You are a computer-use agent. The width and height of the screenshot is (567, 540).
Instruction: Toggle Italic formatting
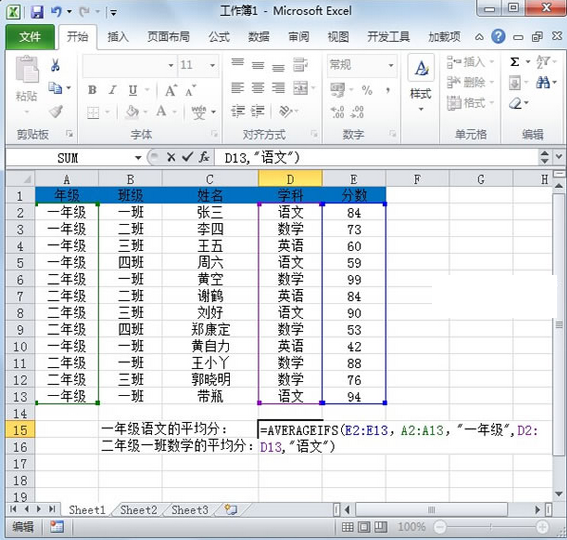coord(113,90)
